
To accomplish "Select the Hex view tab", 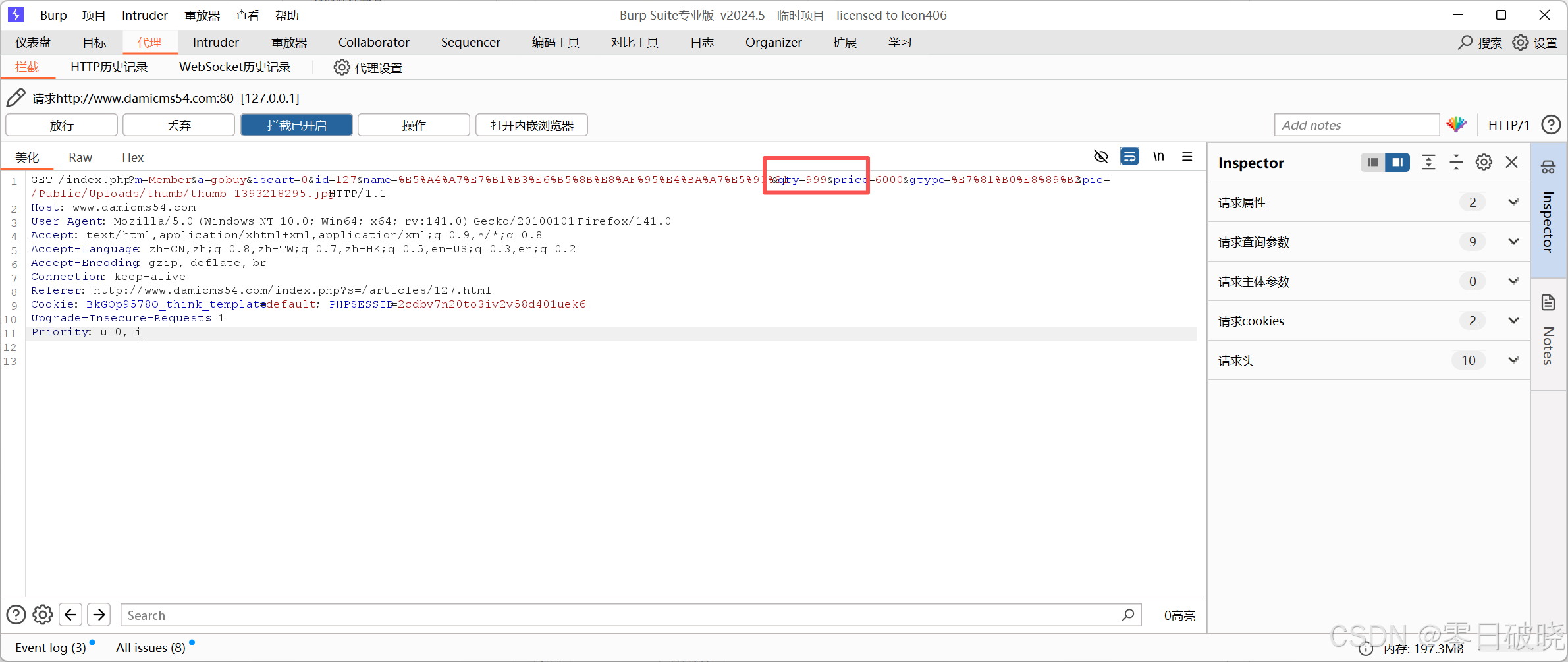I will [132, 157].
